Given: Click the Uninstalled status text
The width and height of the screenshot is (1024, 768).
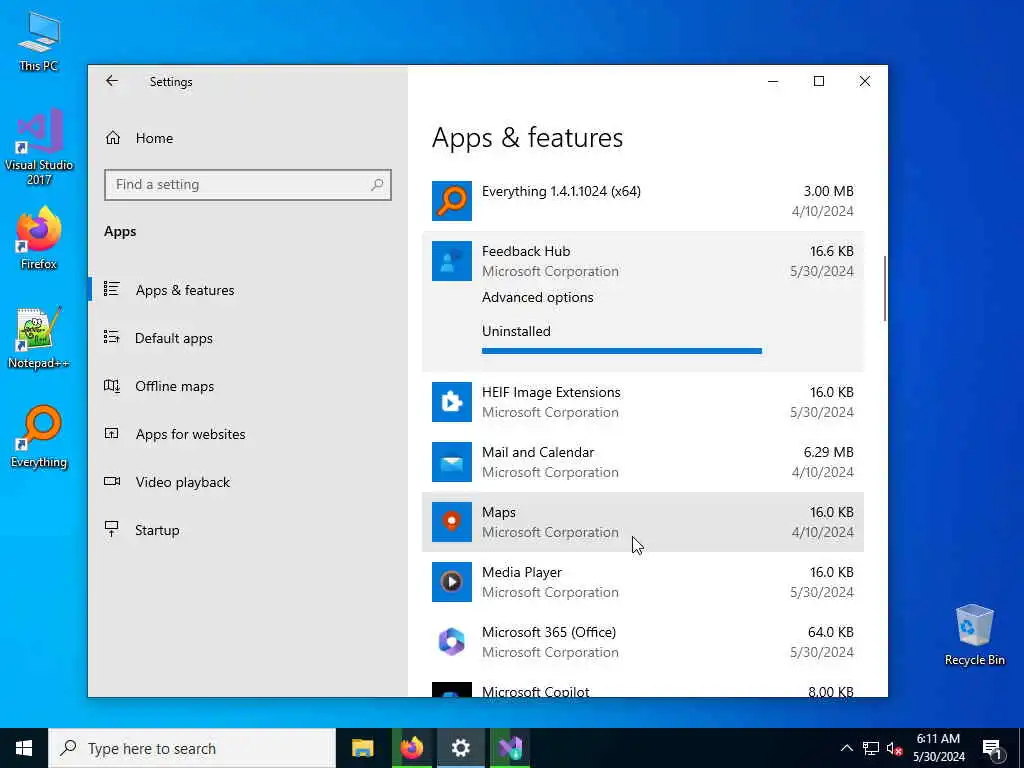Looking at the screenshot, I should click(516, 331).
